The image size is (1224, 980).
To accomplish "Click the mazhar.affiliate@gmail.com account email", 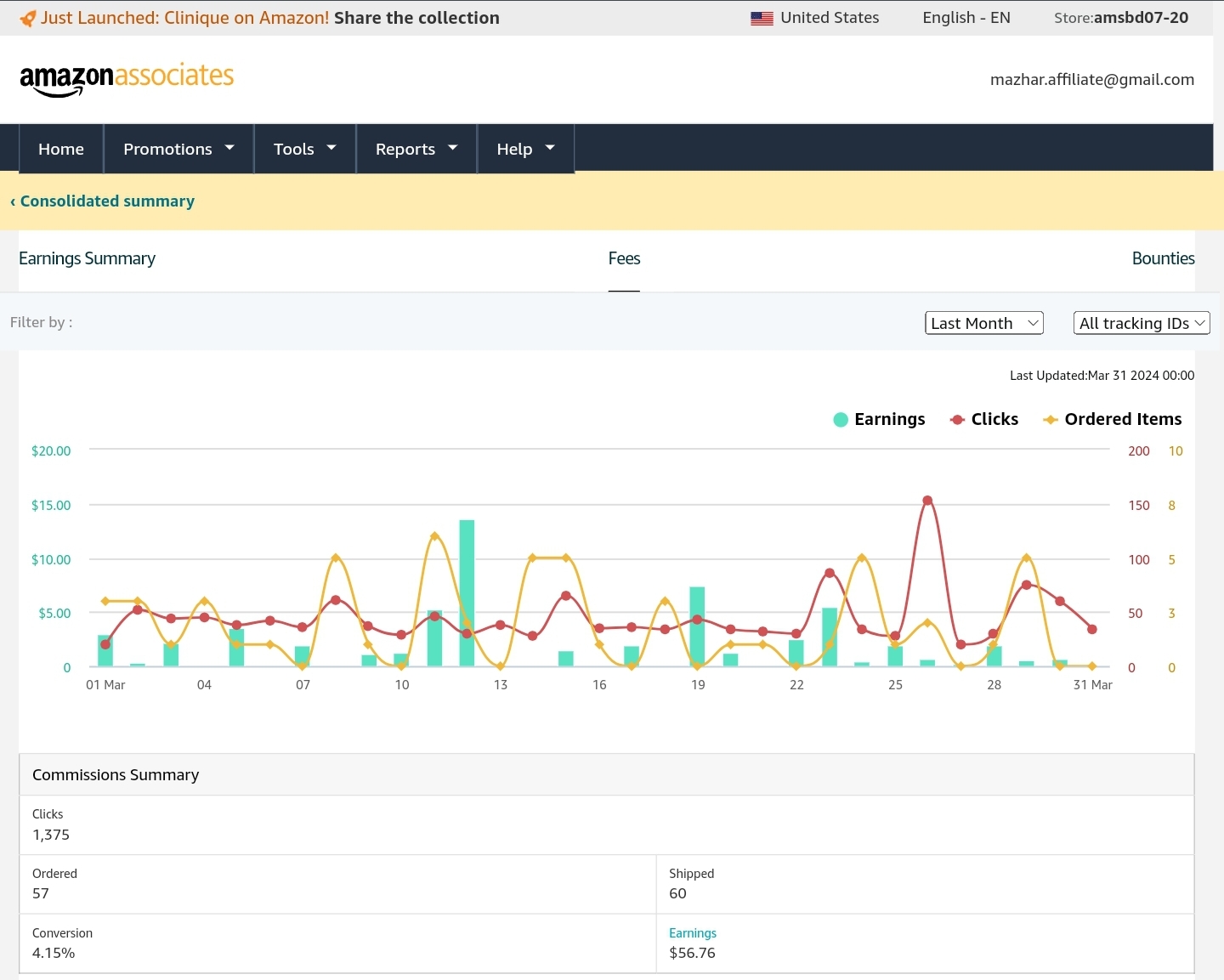I will tap(1092, 79).
